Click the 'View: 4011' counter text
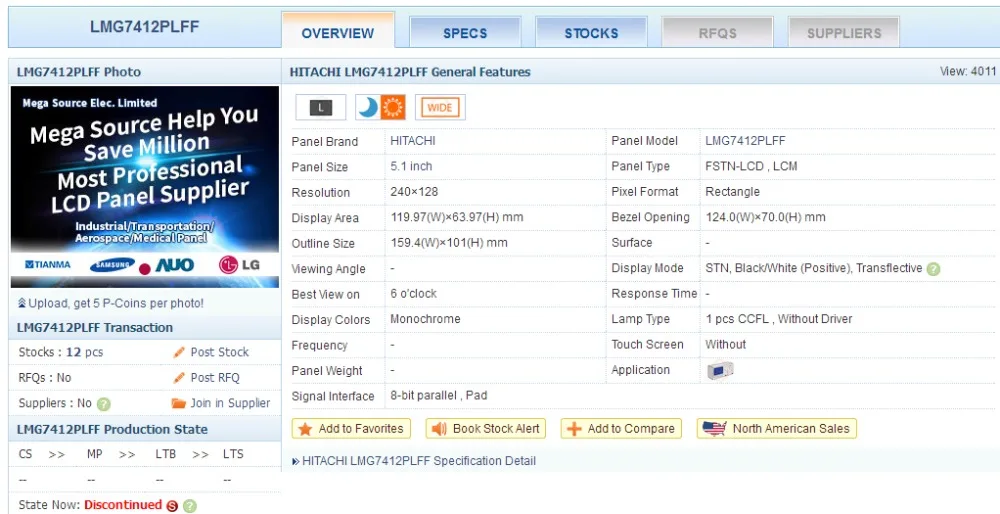This screenshot has height=514, width=1000. pos(967,71)
